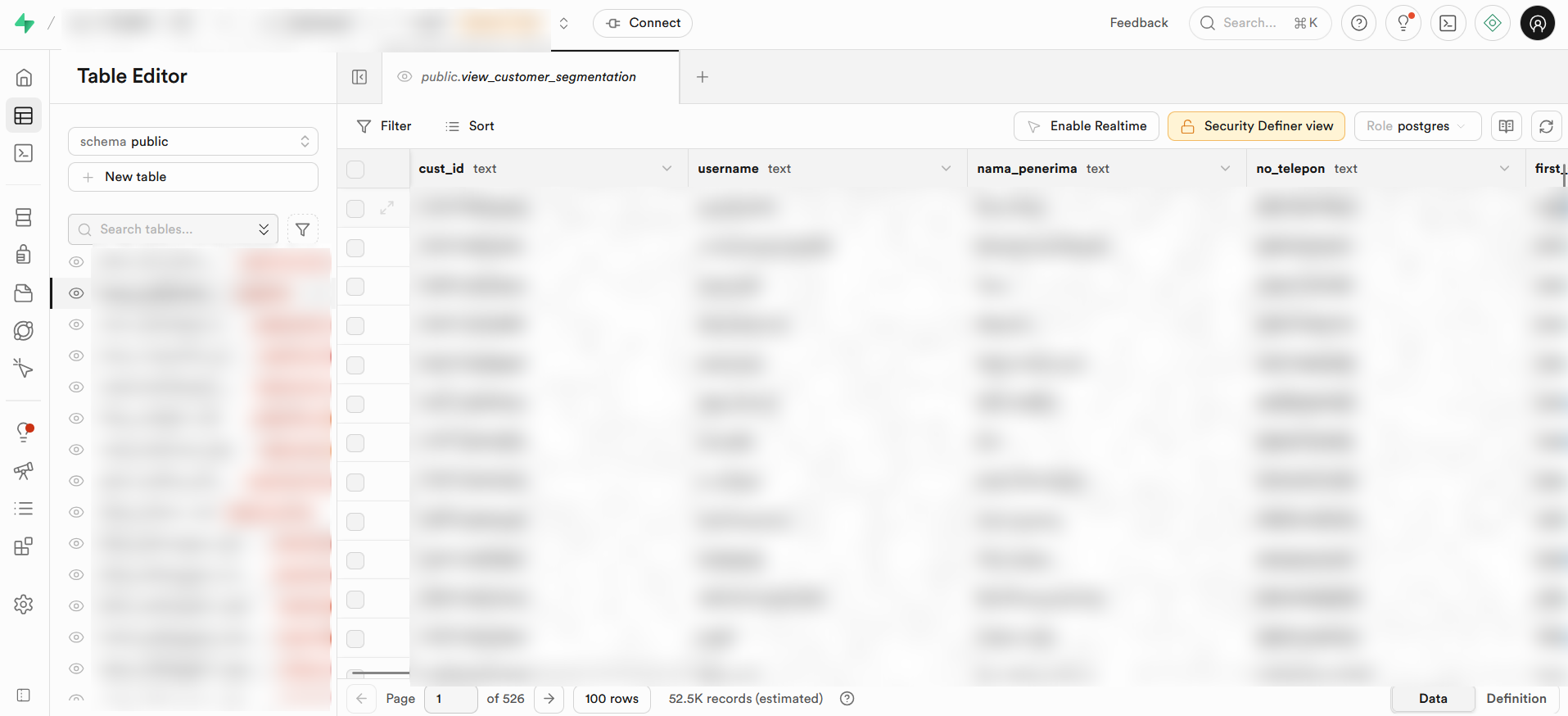
Task: Switch to the Data tab
Action: tap(1433, 699)
